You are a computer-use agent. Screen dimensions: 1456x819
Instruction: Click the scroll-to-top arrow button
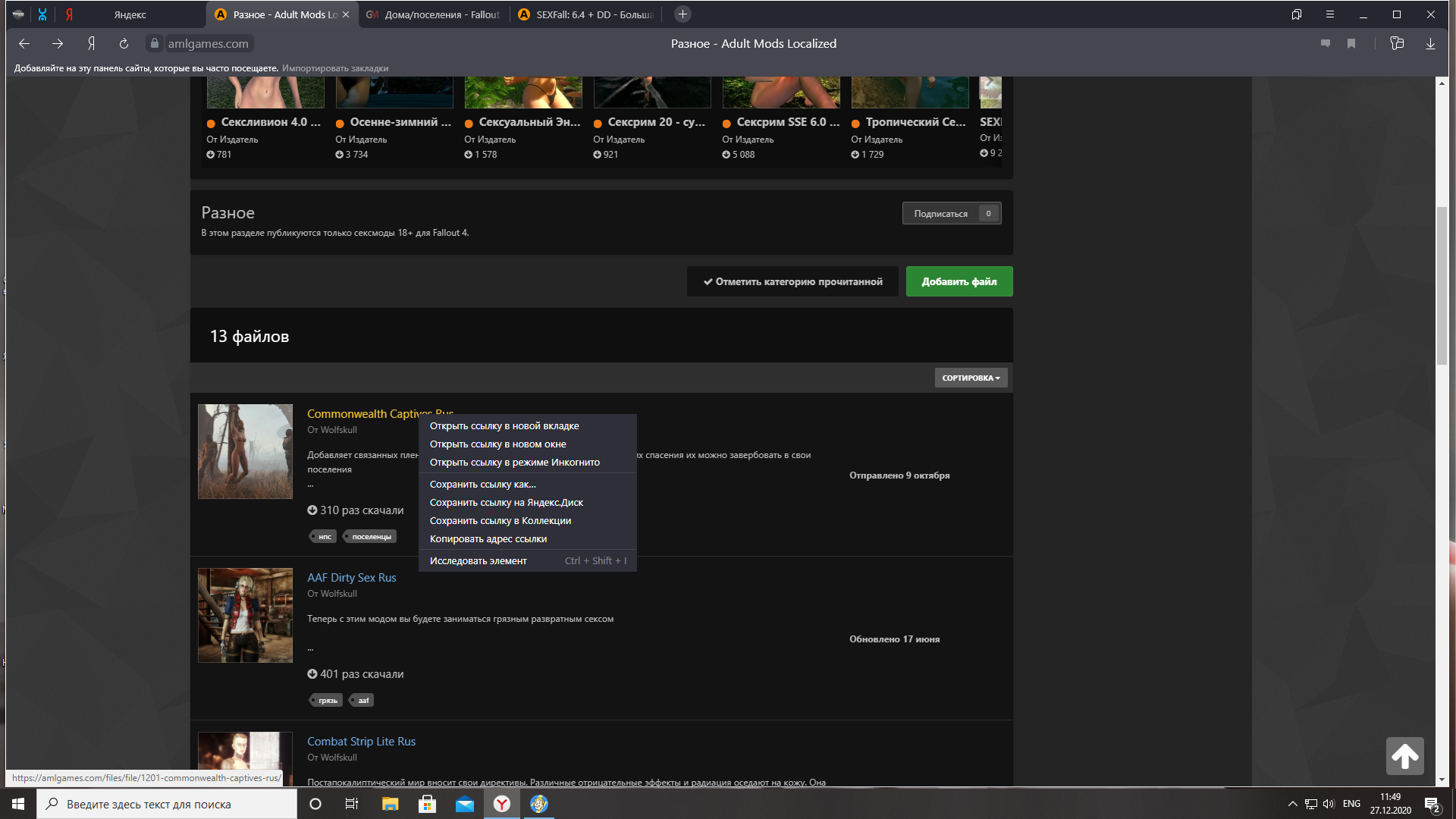(1404, 756)
